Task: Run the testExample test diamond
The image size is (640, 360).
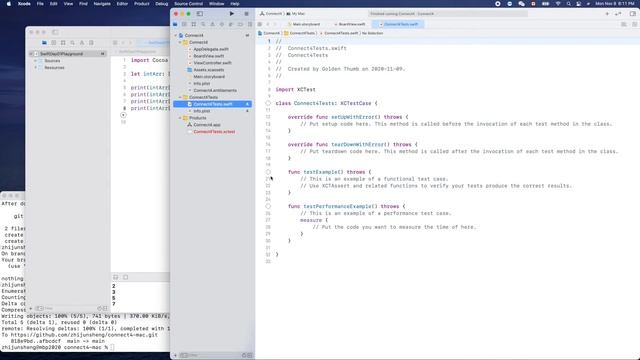Action: (268, 172)
